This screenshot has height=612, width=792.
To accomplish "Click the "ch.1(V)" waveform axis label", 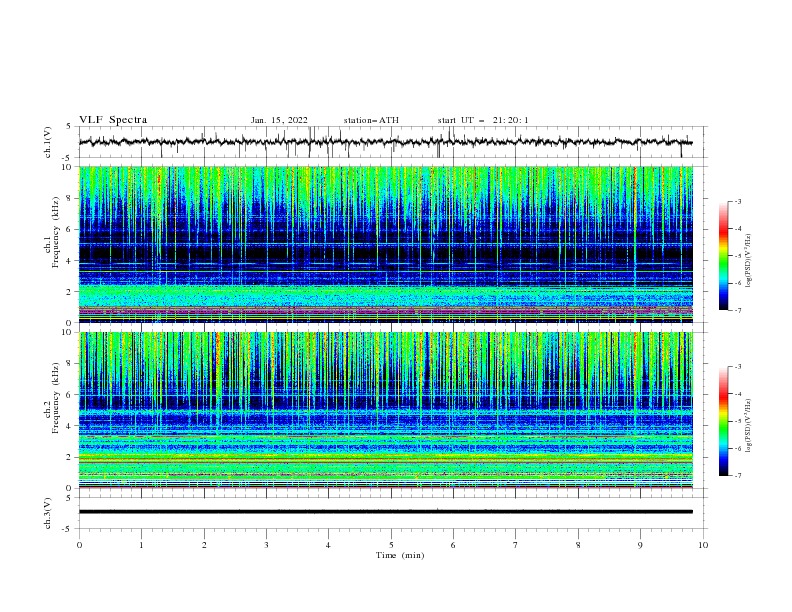I will point(48,142).
